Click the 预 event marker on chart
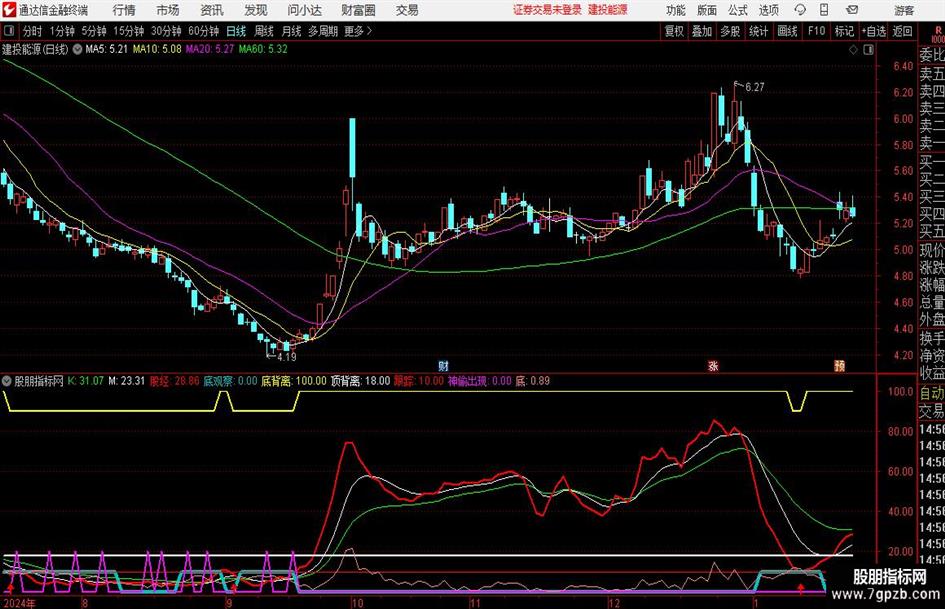The image size is (945, 609). (840, 365)
